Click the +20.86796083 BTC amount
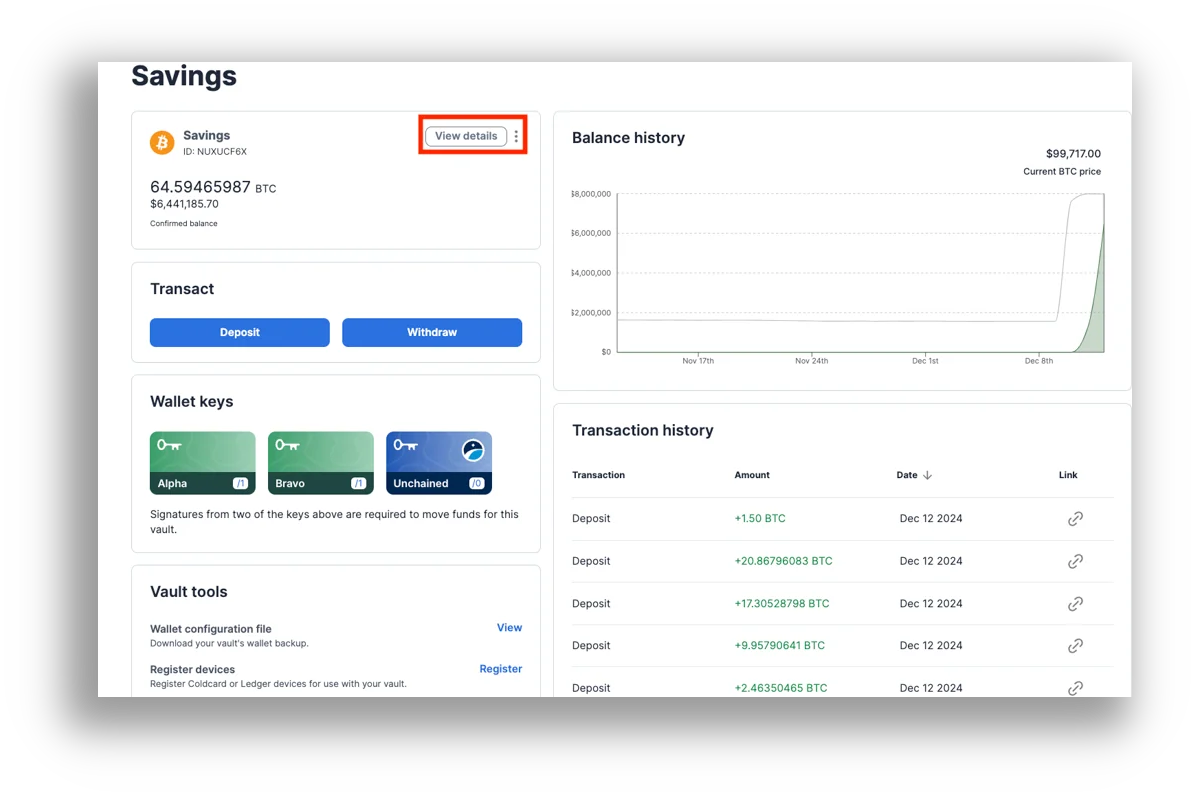 tap(784, 561)
